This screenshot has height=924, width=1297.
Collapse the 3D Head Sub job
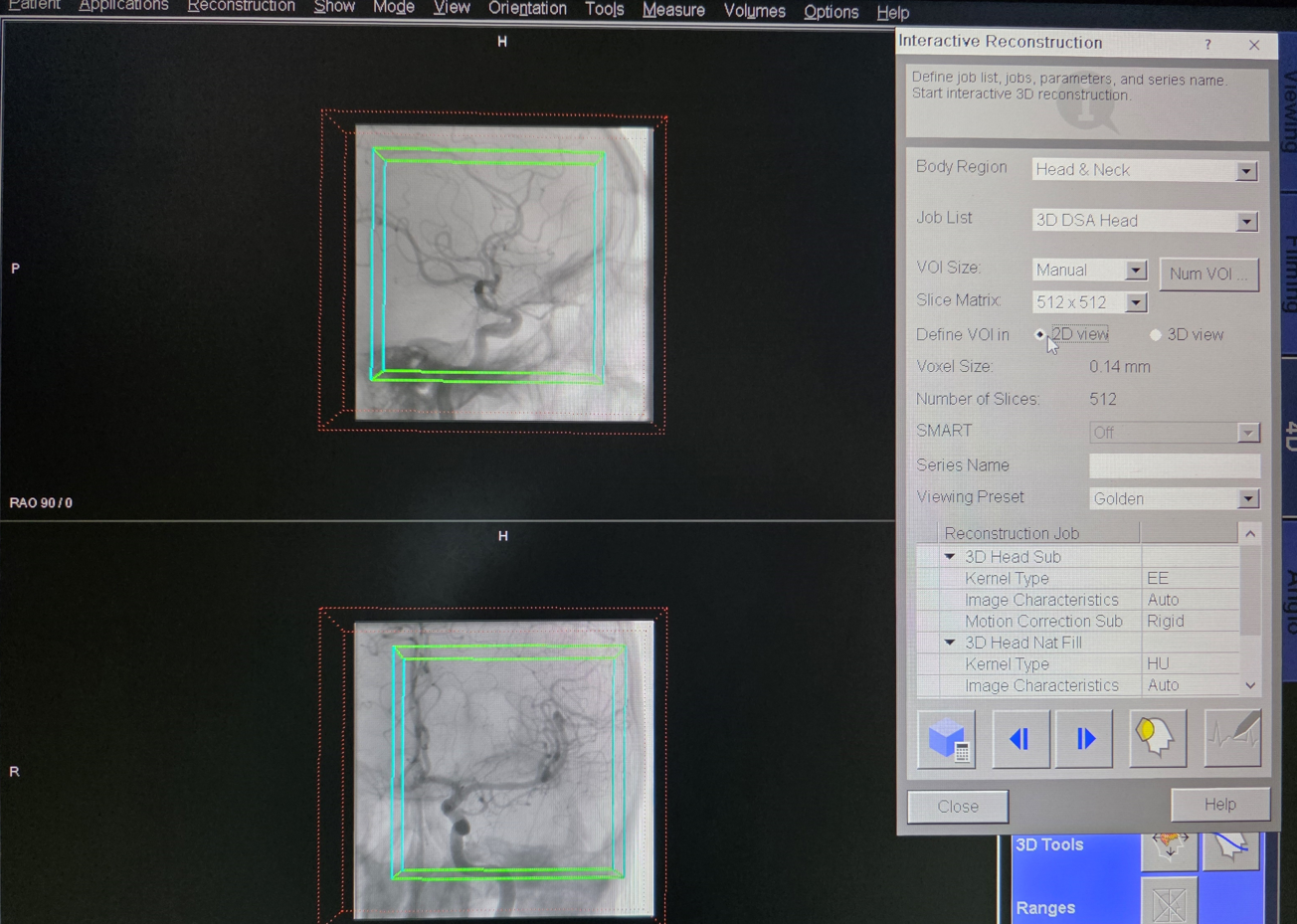pos(950,557)
